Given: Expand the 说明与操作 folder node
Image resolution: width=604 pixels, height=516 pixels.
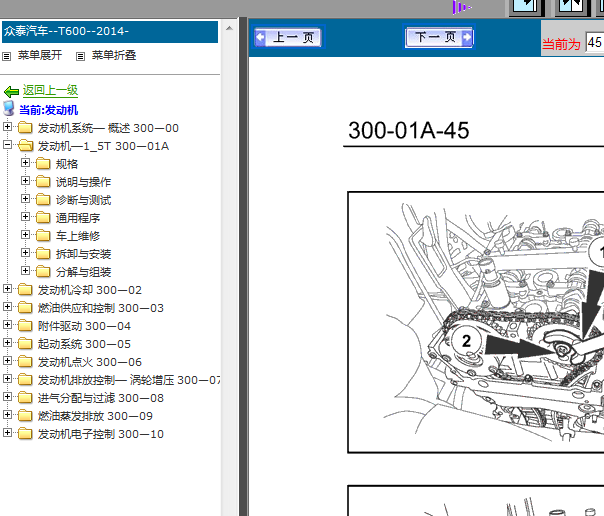Looking at the screenshot, I should pos(25,181).
